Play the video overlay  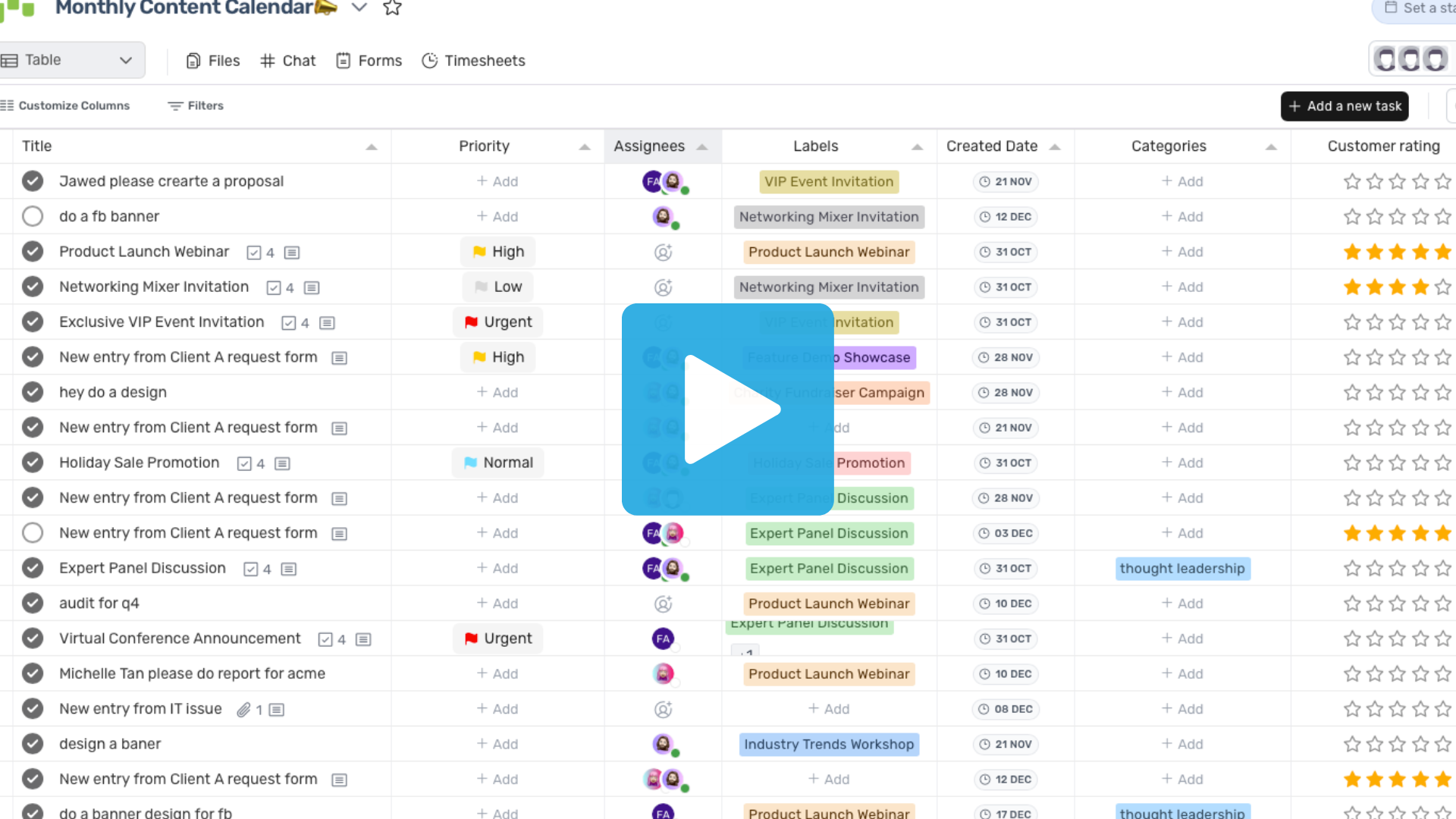point(728,409)
